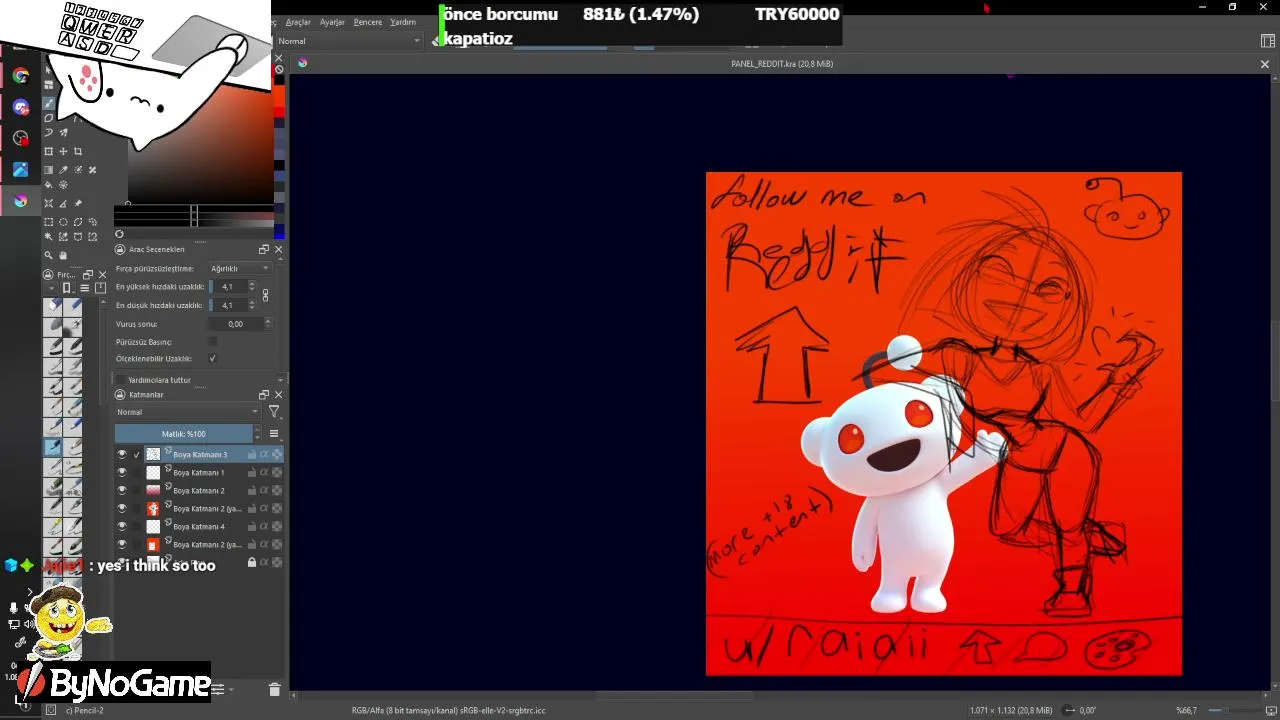Select the Pan hand tool
1280x720 pixels.
64,255
